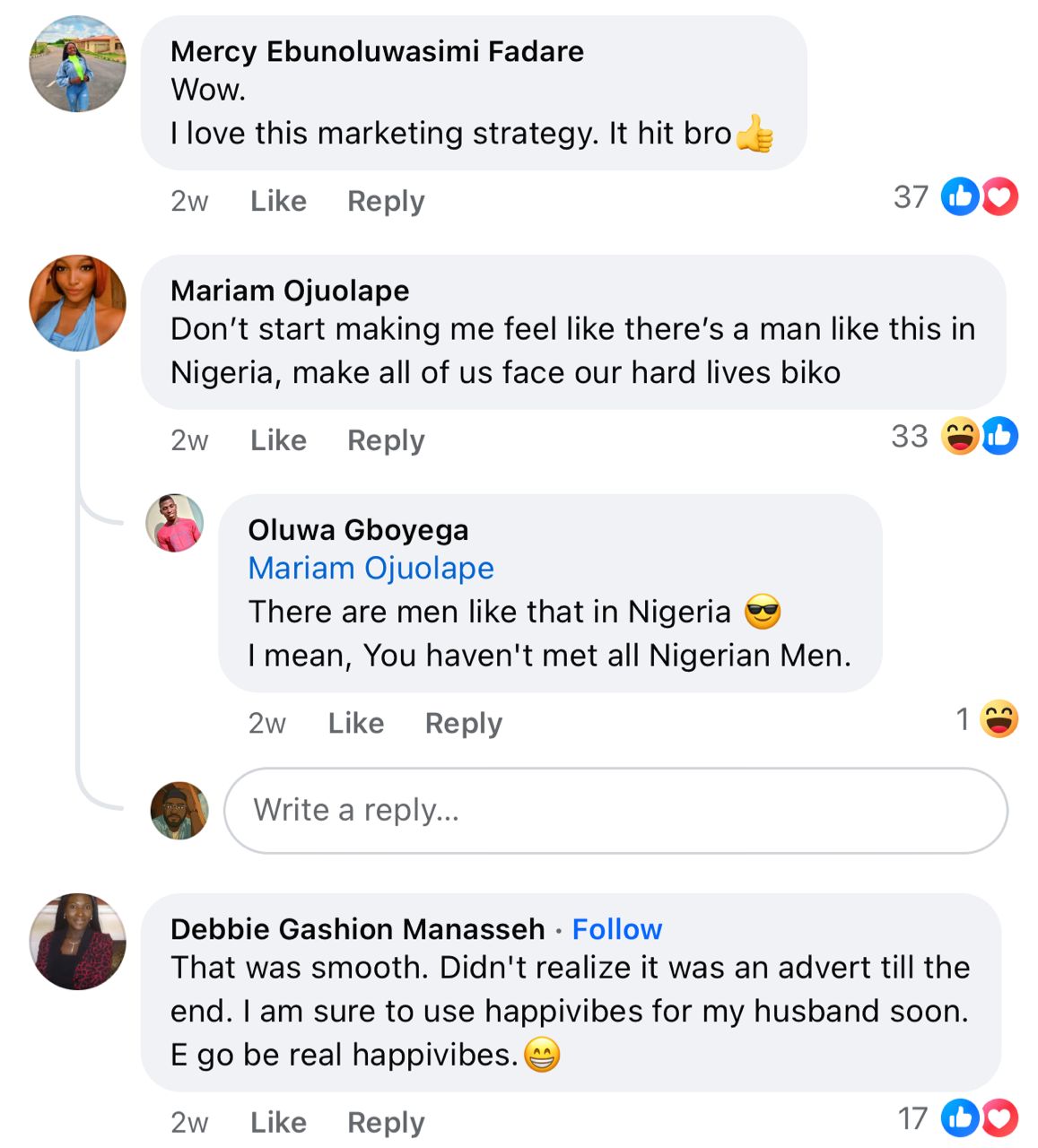Click the blue Mariam Ojuolape mention link

[x=371, y=569]
